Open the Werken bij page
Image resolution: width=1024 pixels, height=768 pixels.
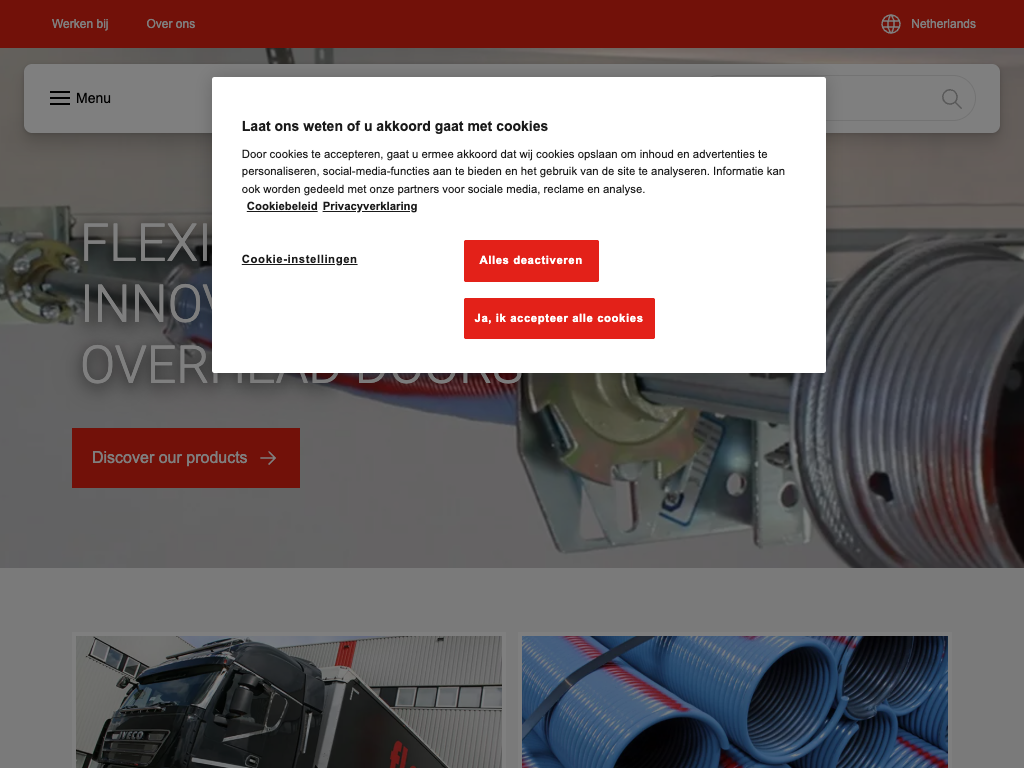80,24
